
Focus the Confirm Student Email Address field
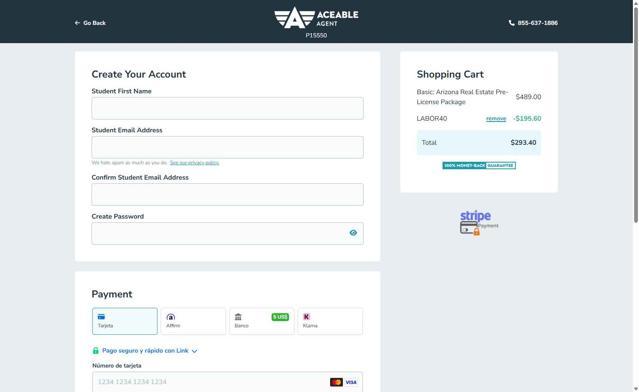pos(227,194)
